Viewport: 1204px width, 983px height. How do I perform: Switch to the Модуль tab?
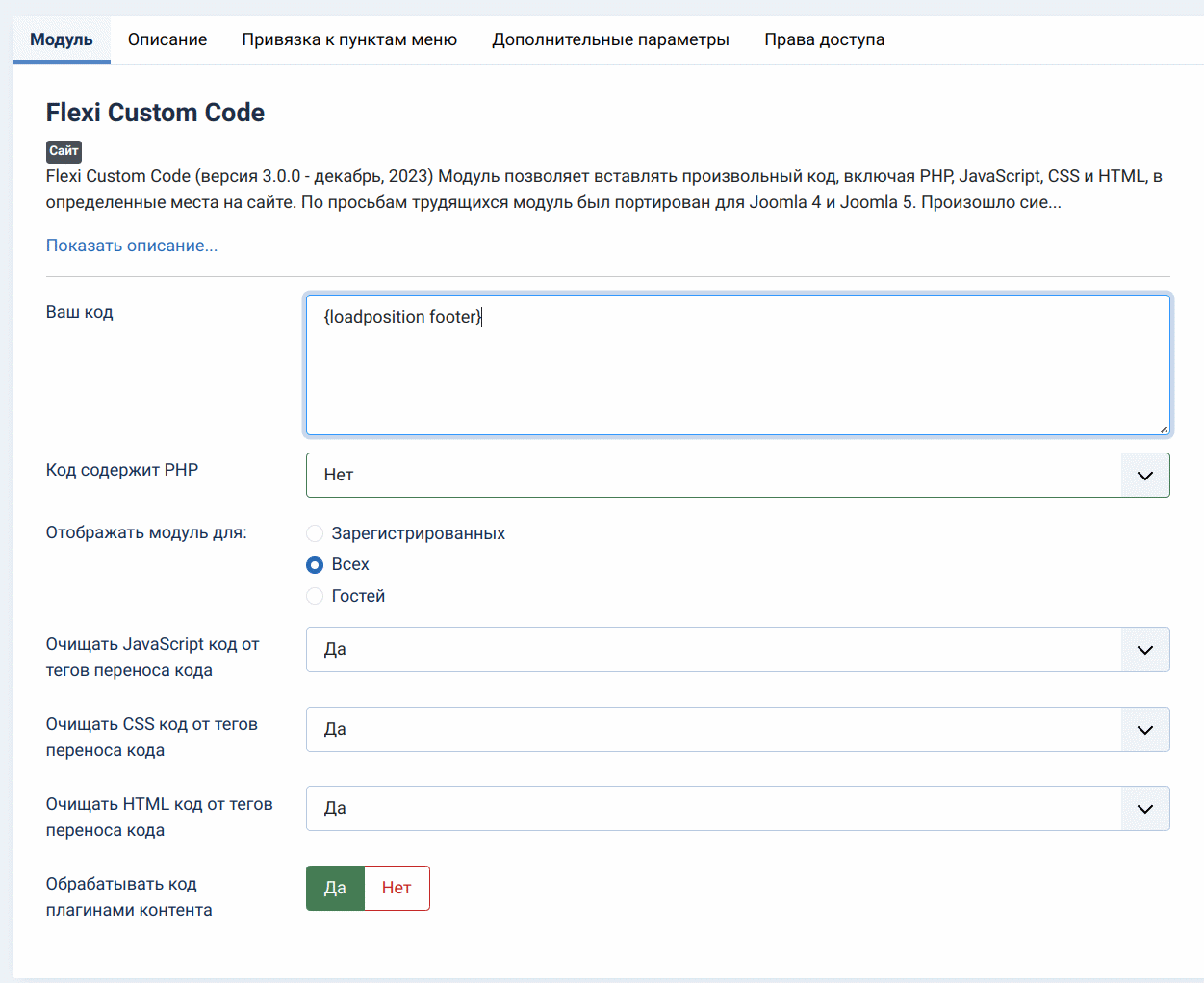point(62,39)
